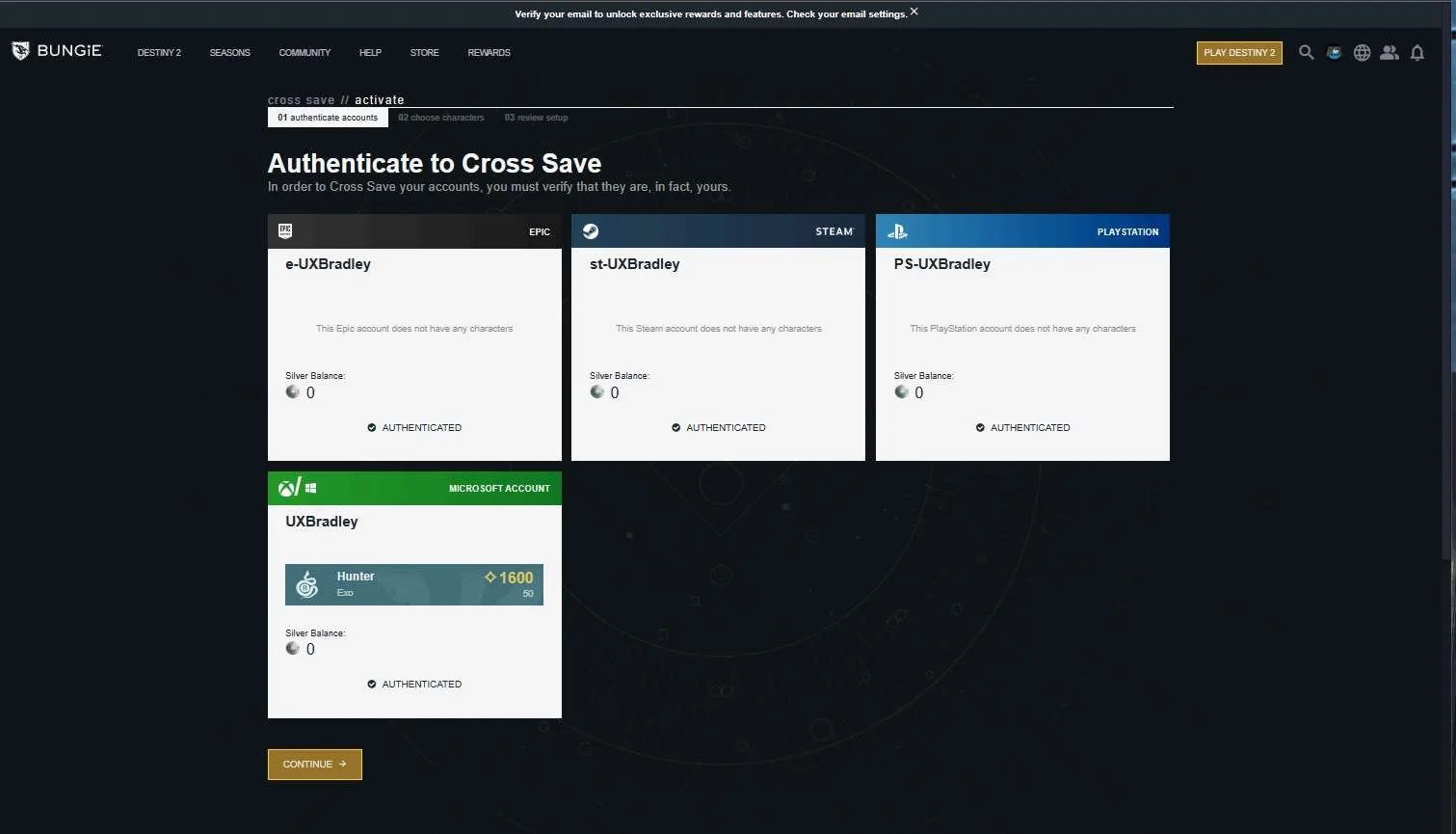
Task: Click the UXBradley Microsoft account name
Action: pos(322,522)
